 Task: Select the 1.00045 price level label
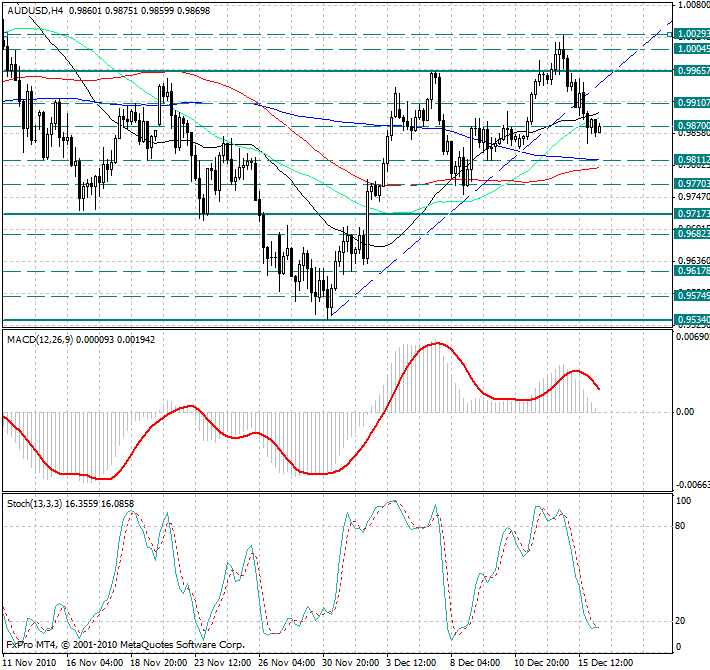click(692, 48)
